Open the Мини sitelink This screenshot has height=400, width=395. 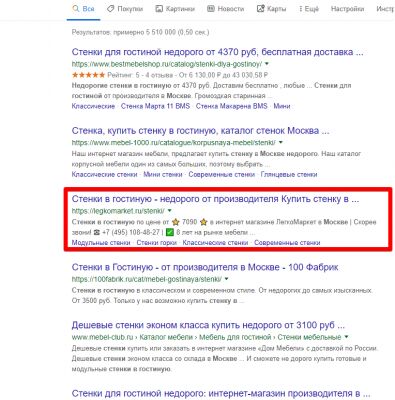point(282,106)
